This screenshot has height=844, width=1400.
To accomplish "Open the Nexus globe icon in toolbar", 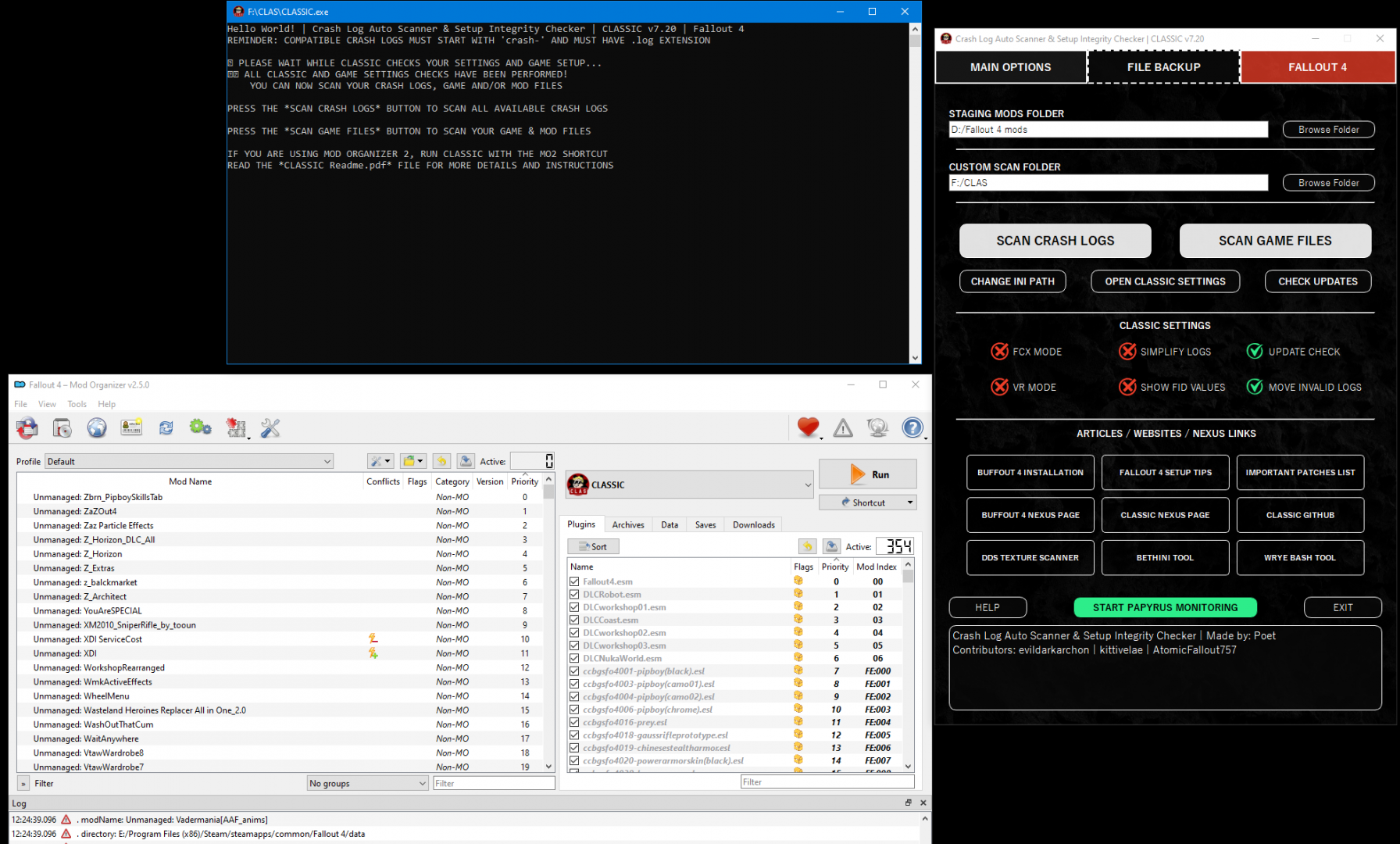I will (x=97, y=428).
